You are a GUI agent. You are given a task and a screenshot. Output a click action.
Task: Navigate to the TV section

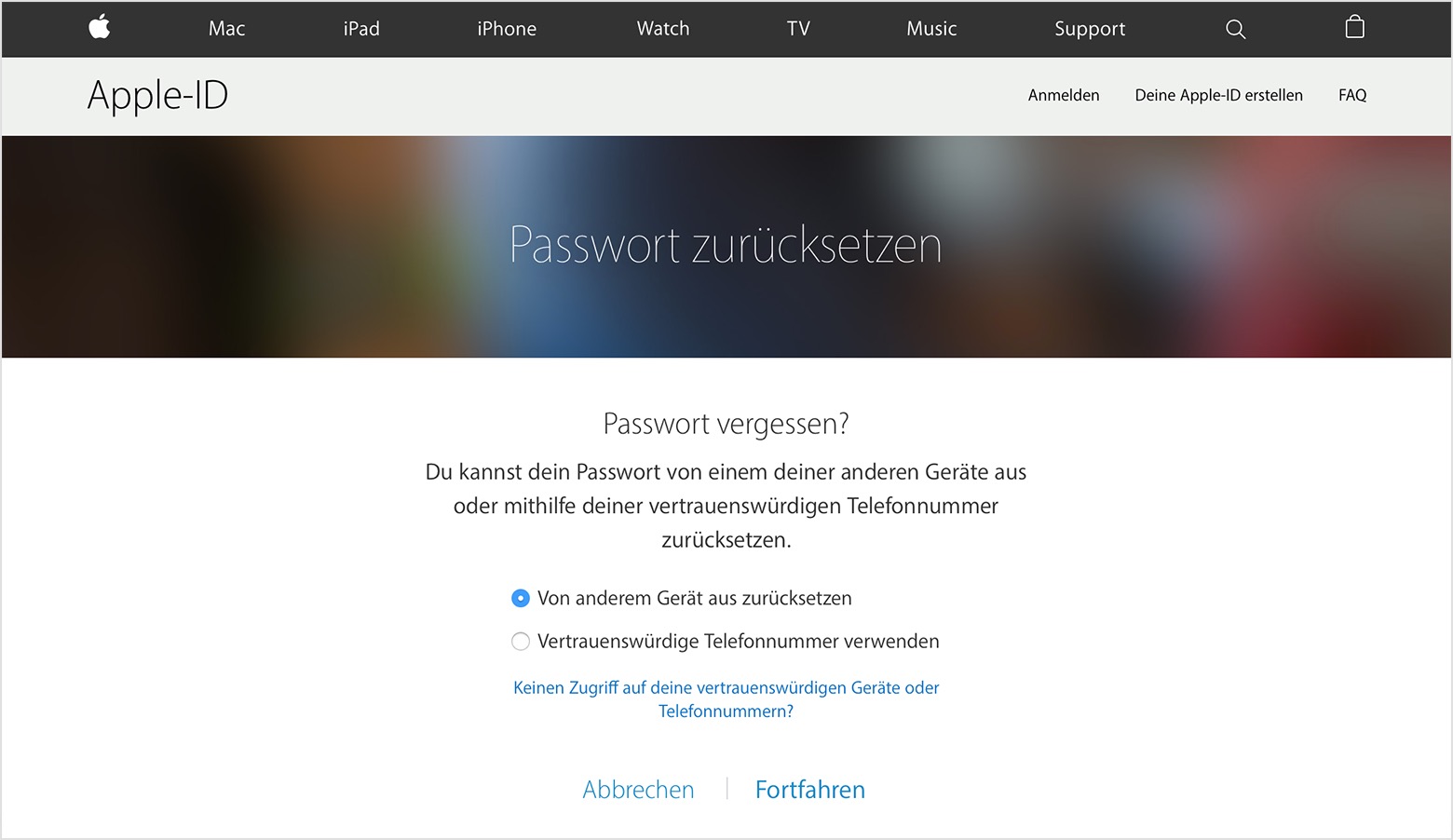pyautogui.click(x=798, y=29)
